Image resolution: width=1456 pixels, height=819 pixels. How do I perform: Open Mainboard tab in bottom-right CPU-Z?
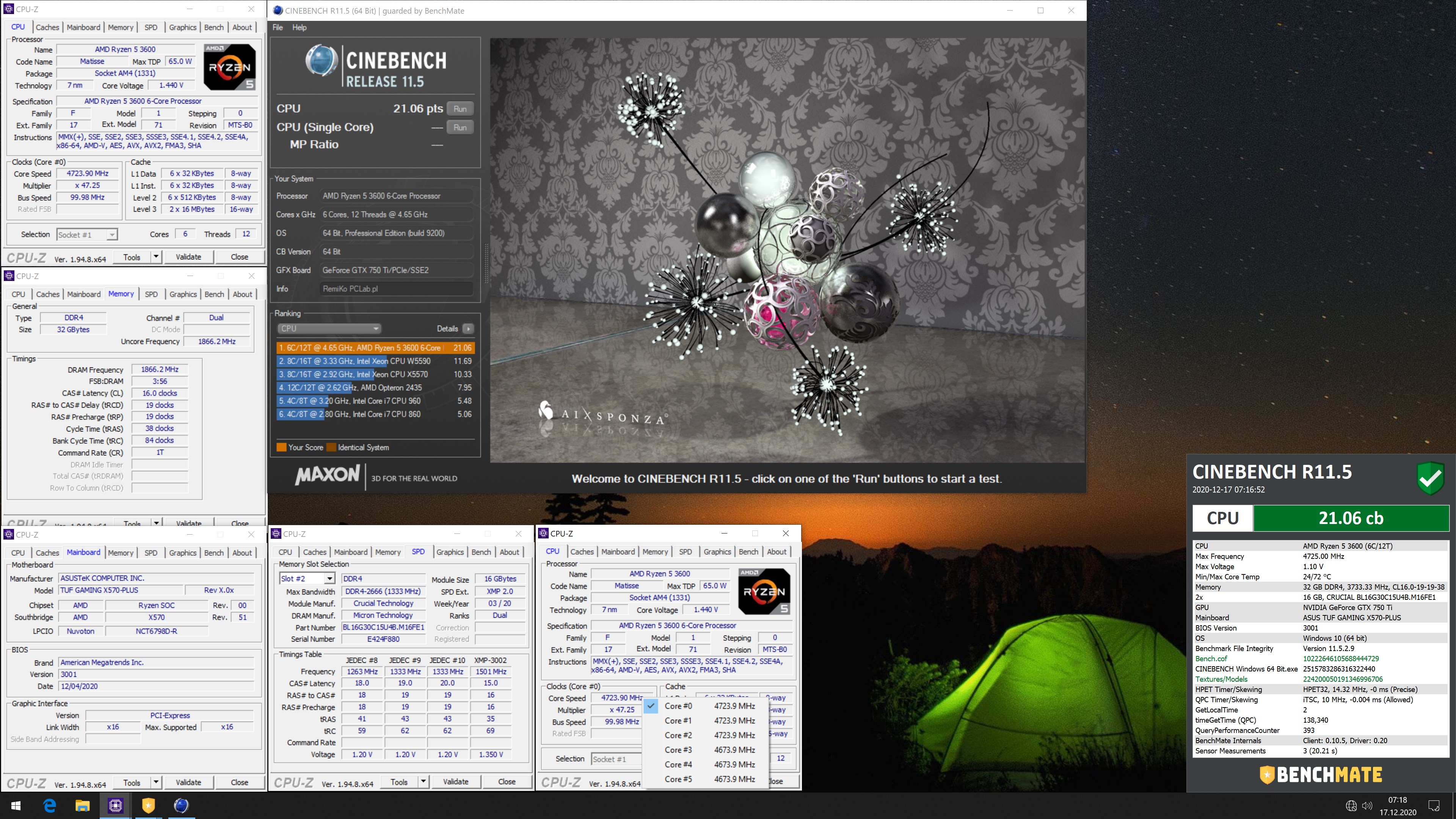(x=618, y=552)
